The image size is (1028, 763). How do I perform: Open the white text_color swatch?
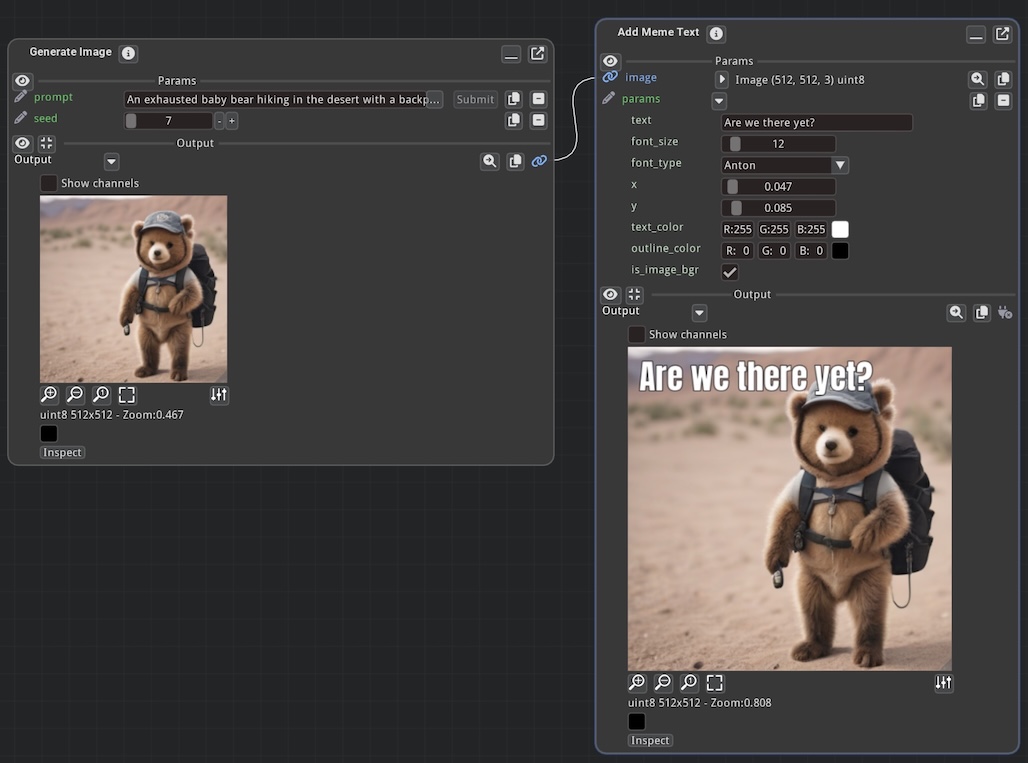point(840,229)
